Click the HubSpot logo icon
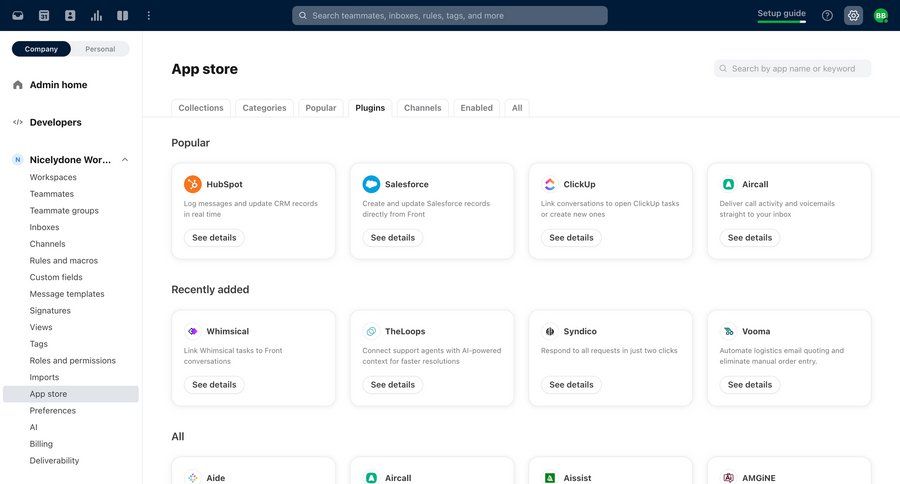 pyautogui.click(x=193, y=184)
